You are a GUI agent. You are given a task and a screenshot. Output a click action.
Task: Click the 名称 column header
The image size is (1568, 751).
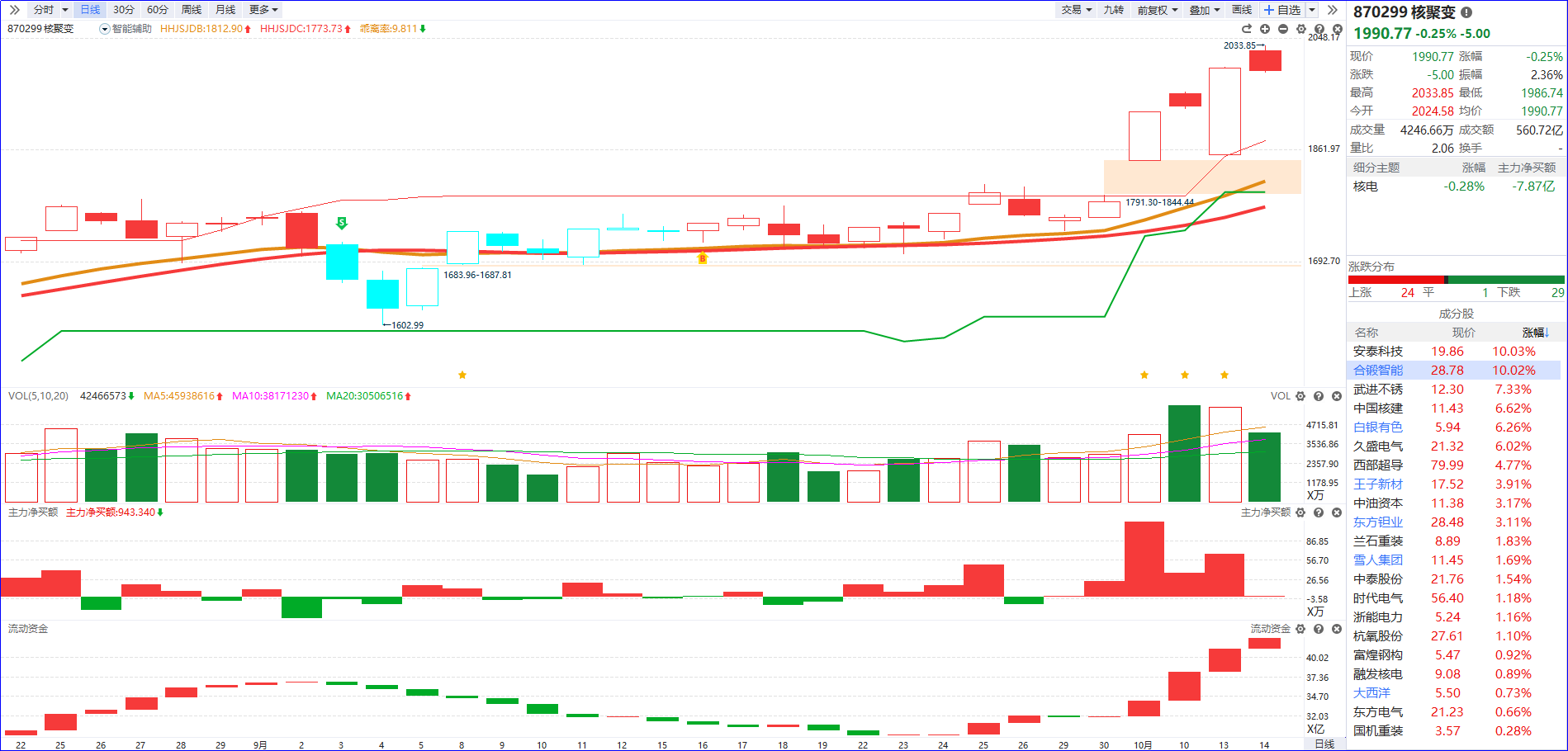click(x=1367, y=333)
